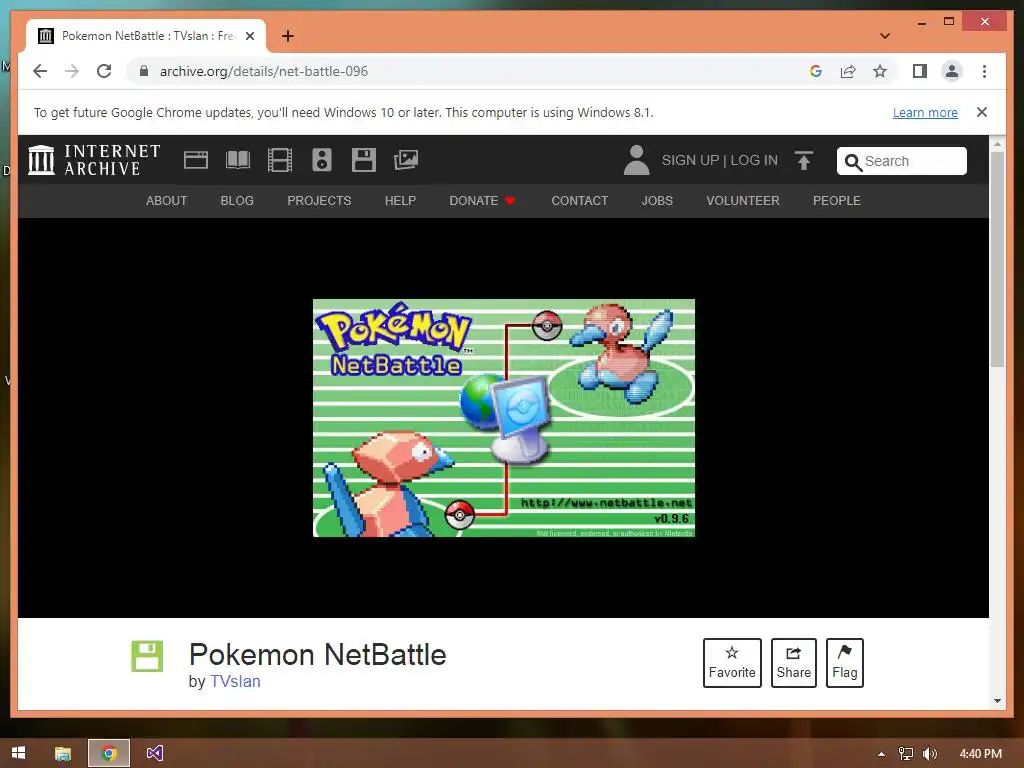Click the Learn more link

[x=925, y=112]
